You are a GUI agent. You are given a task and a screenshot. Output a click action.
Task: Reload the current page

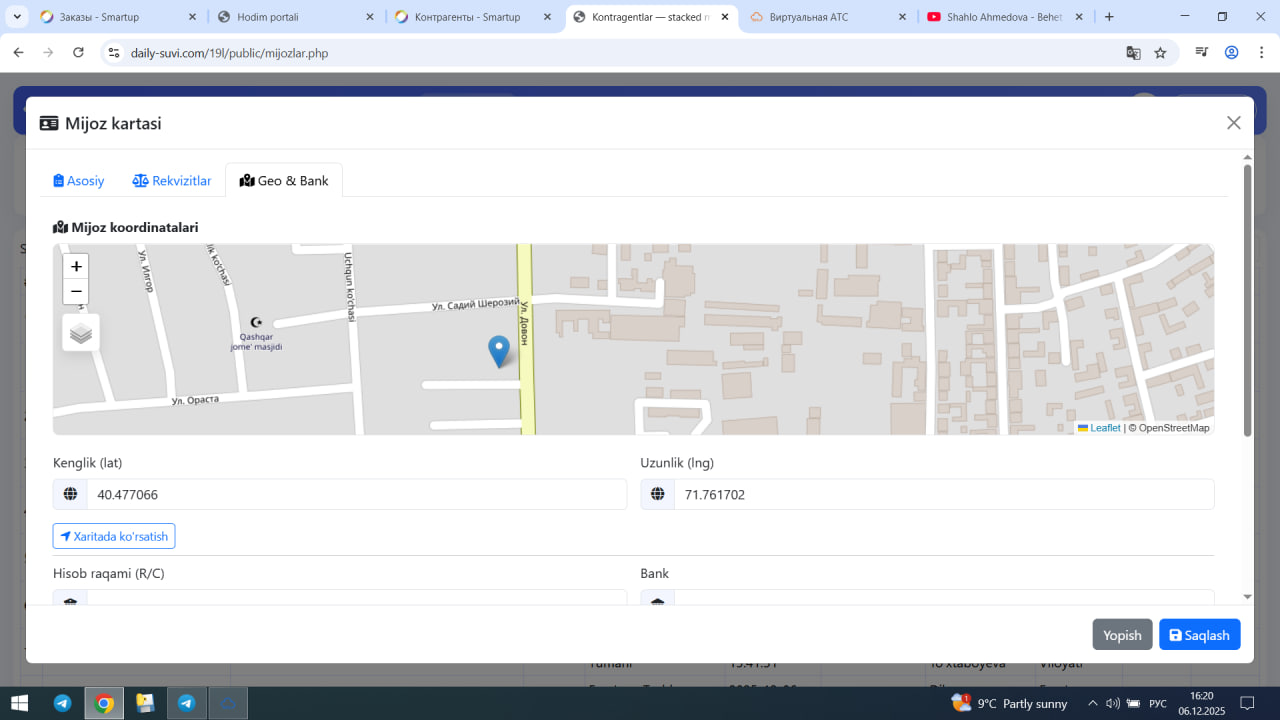(x=79, y=53)
